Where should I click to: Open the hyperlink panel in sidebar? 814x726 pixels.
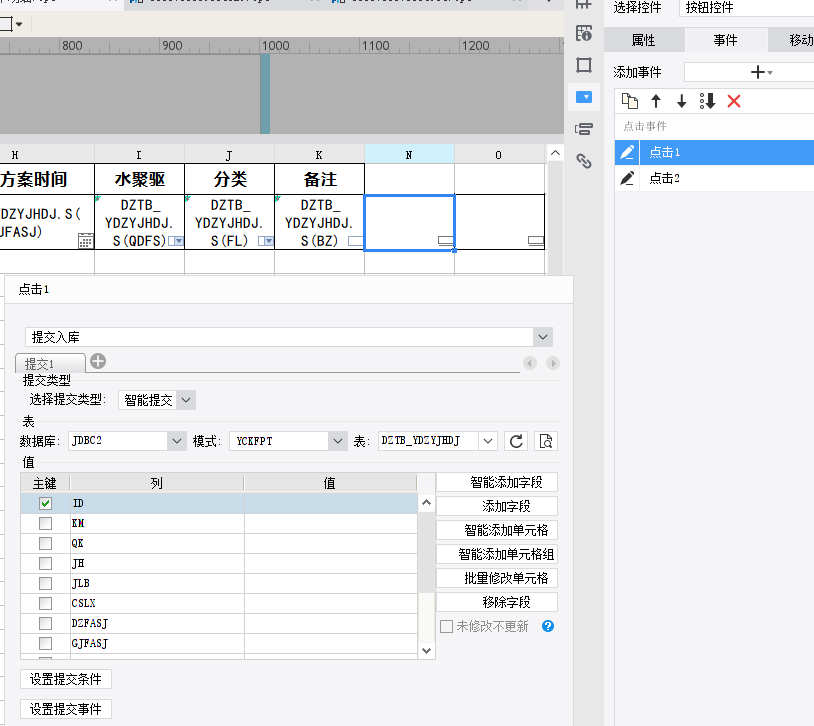coord(585,160)
